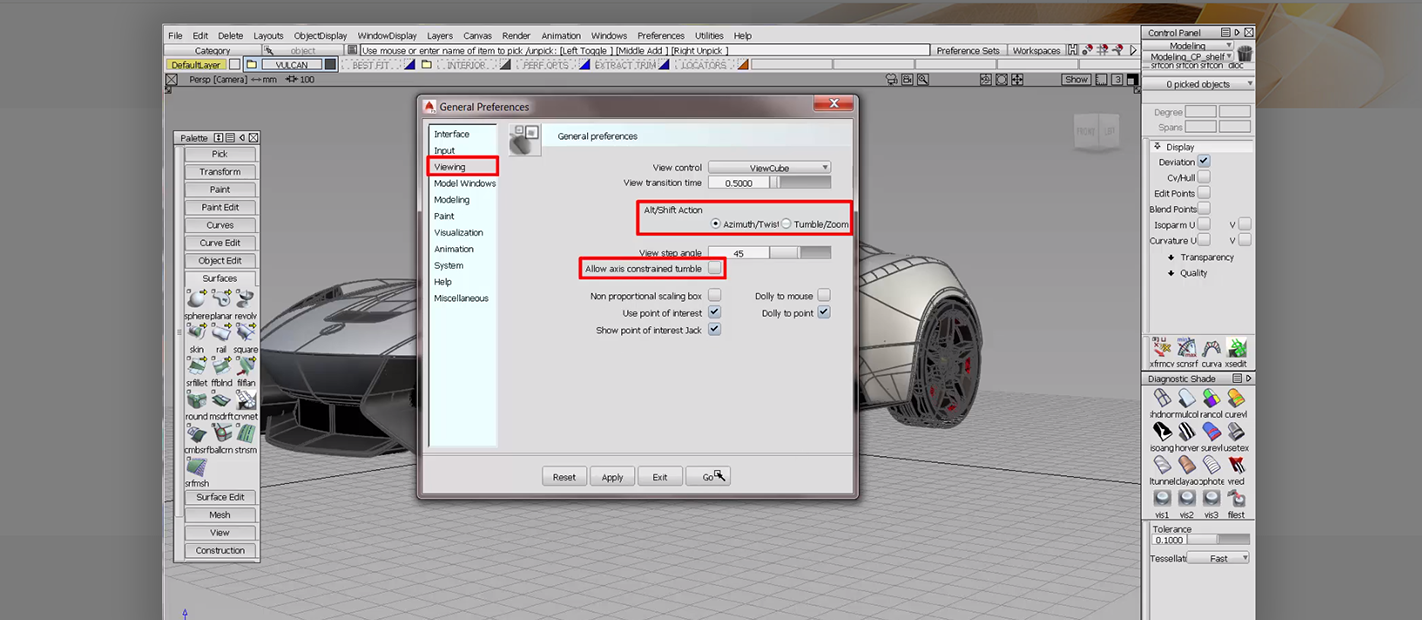Open the Preferences menu

pos(660,35)
